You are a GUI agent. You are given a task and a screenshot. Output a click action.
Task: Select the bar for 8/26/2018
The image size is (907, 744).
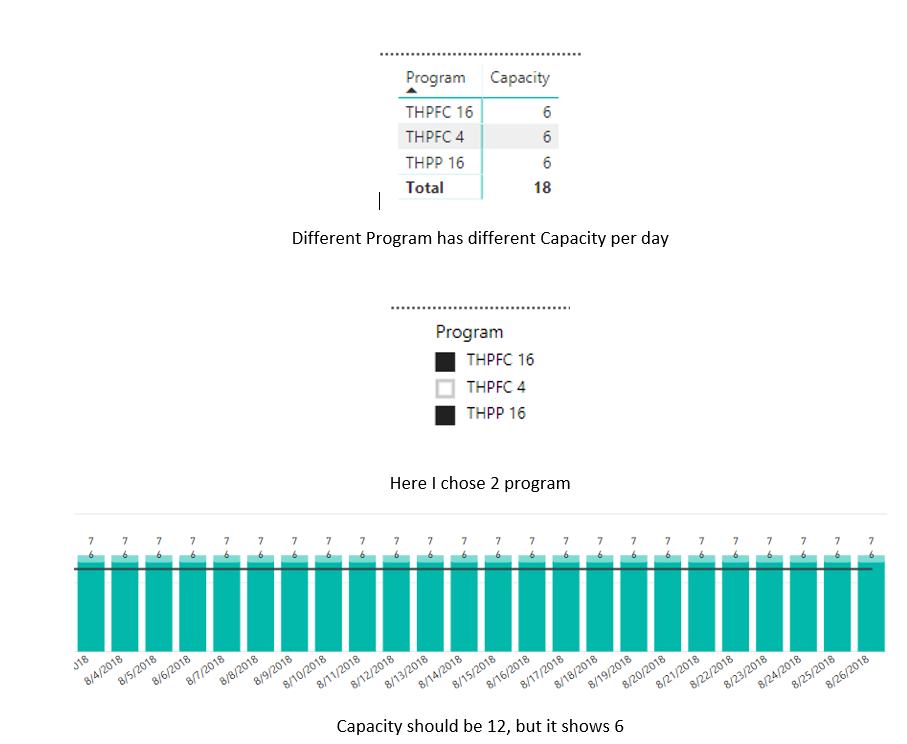click(871, 603)
